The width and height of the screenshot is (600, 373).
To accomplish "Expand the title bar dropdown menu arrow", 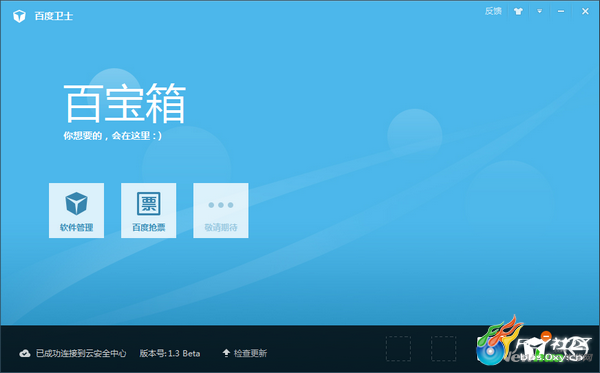I will pyautogui.click(x=540, y=11).
